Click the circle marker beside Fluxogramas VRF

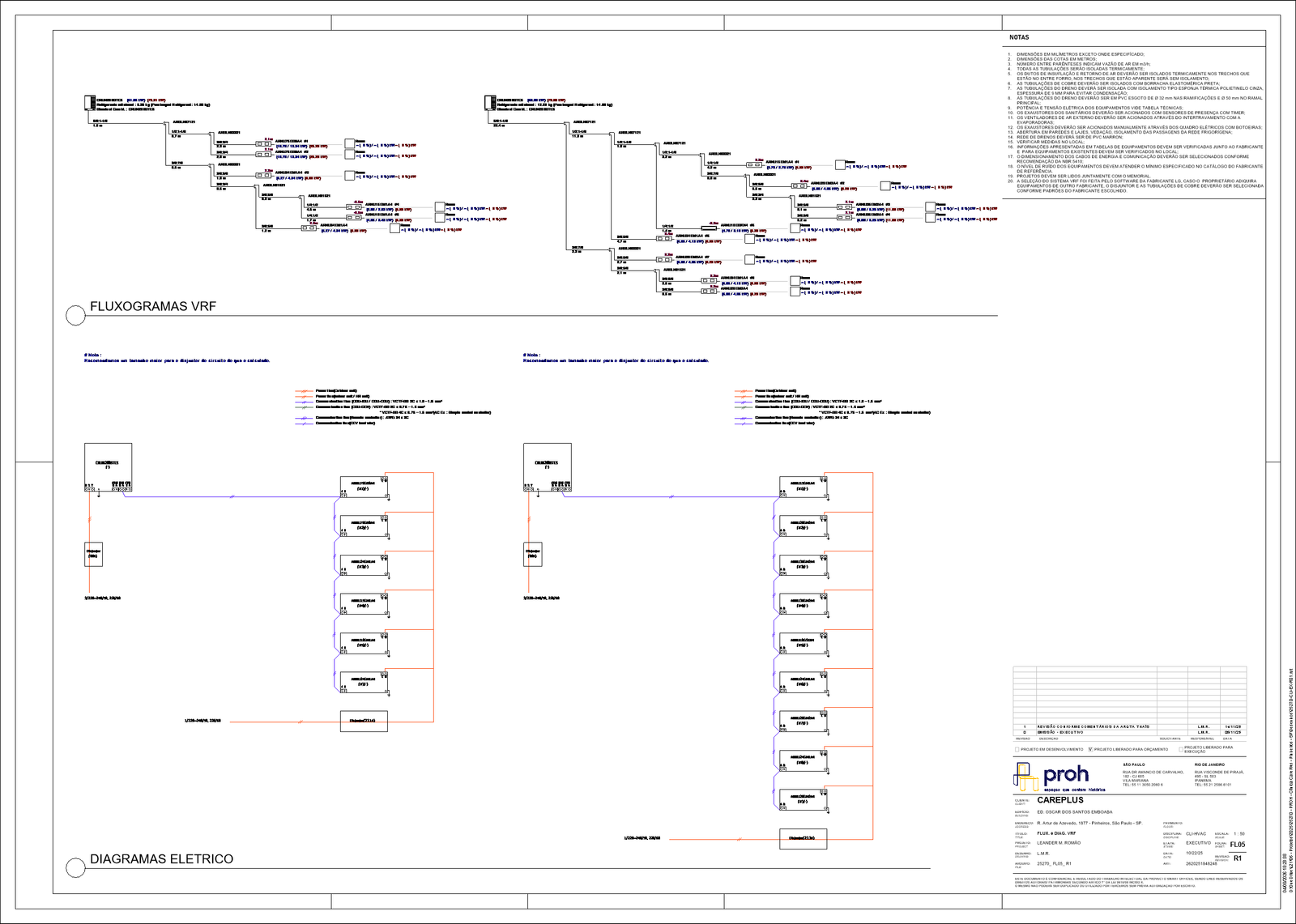click(75, 315)
